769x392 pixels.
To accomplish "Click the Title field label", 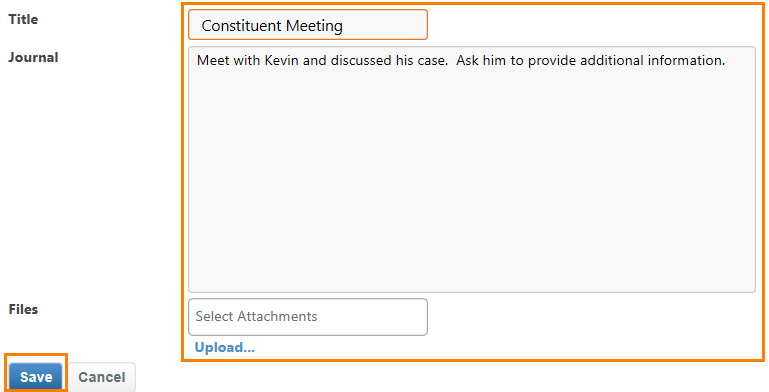I will pyautogui.click(x=23, y=20).
